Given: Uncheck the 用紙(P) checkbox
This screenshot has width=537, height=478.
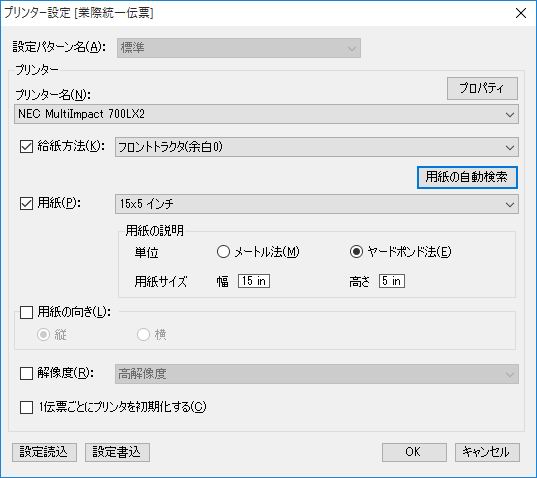Looking at the screenshot, I should coord(26,203).
